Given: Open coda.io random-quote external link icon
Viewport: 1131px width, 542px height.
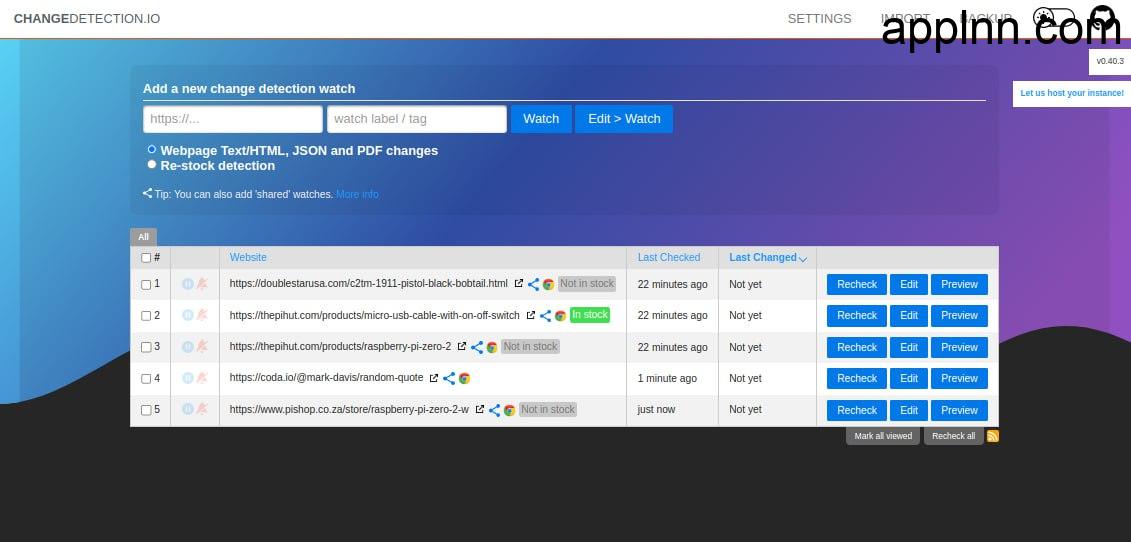Looking at the screenshot, I should (434, 378).
